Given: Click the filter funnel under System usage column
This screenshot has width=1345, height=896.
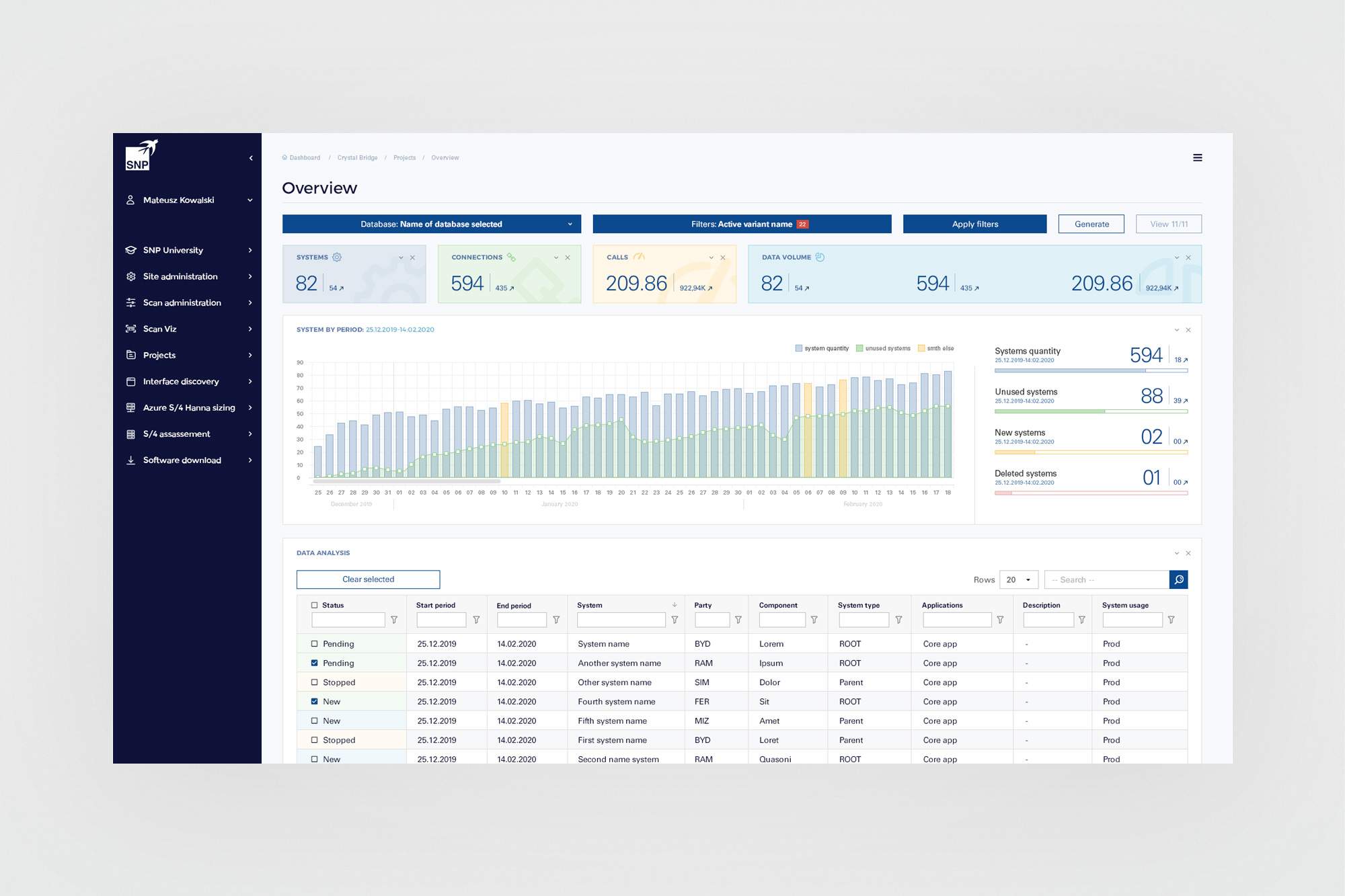Looking at the screenshot, I should point(1171,620).
